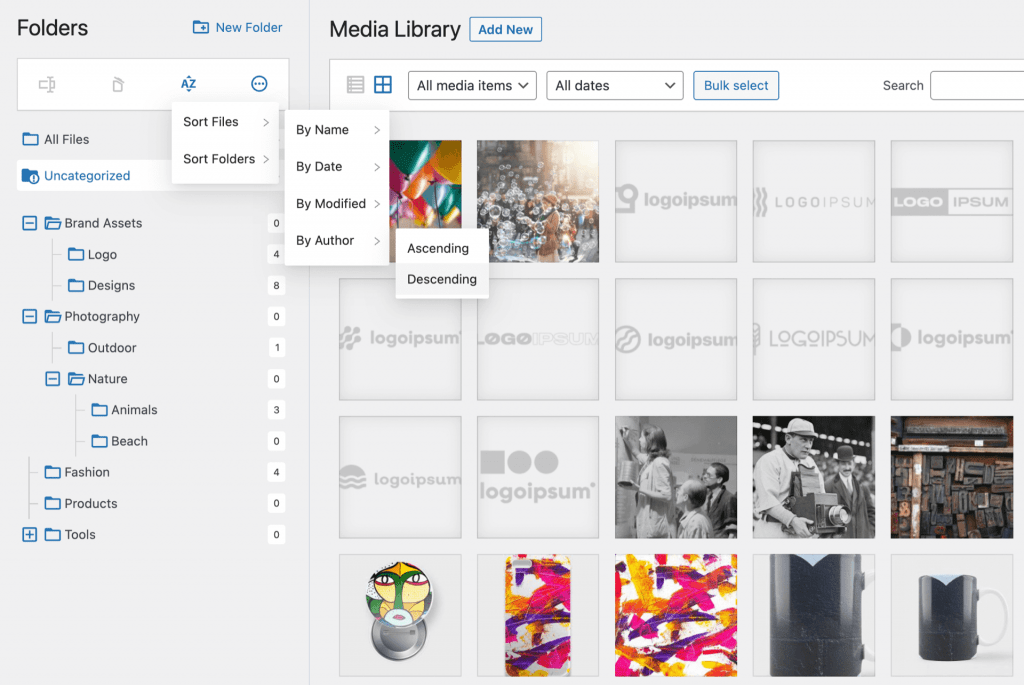The image size is (1024, 685).
Task: Open the All media items dropdown
Action: 472,86
